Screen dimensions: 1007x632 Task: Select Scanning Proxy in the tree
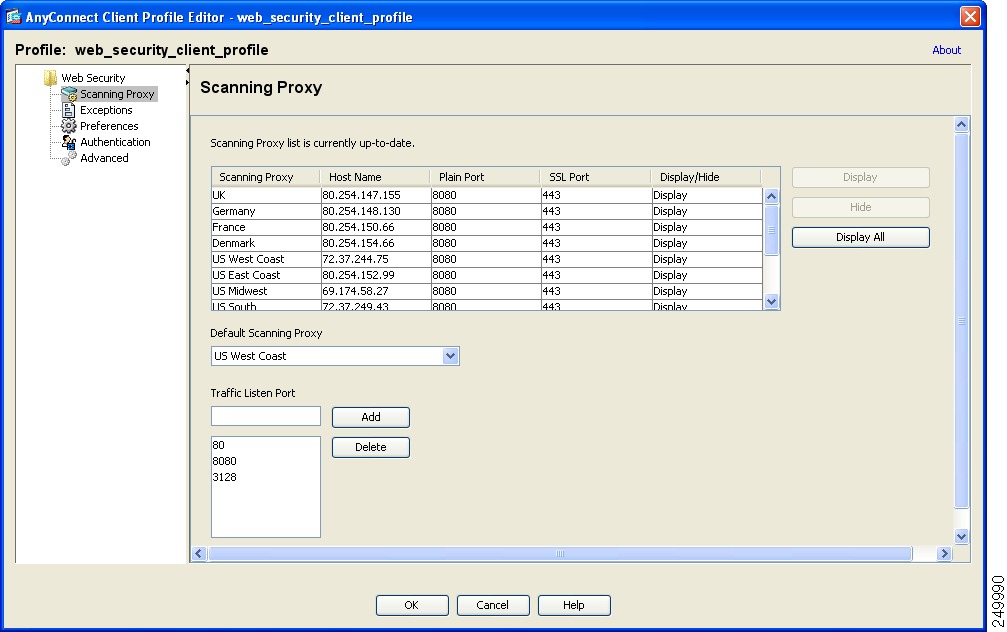pos(117,94)
